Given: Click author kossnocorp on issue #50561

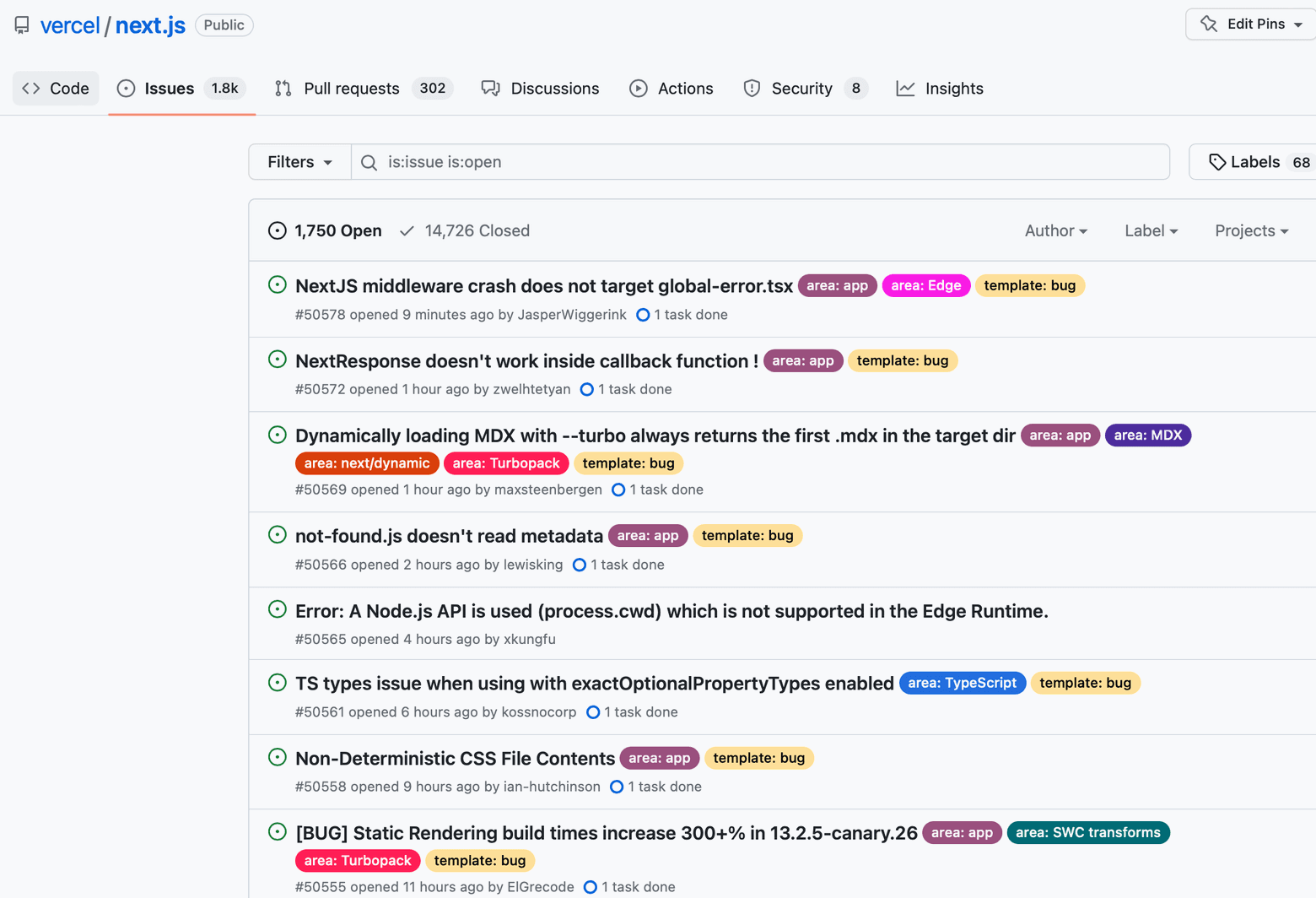Looking at the screenshot, I should pyautogui.click(x=539, y=712).
